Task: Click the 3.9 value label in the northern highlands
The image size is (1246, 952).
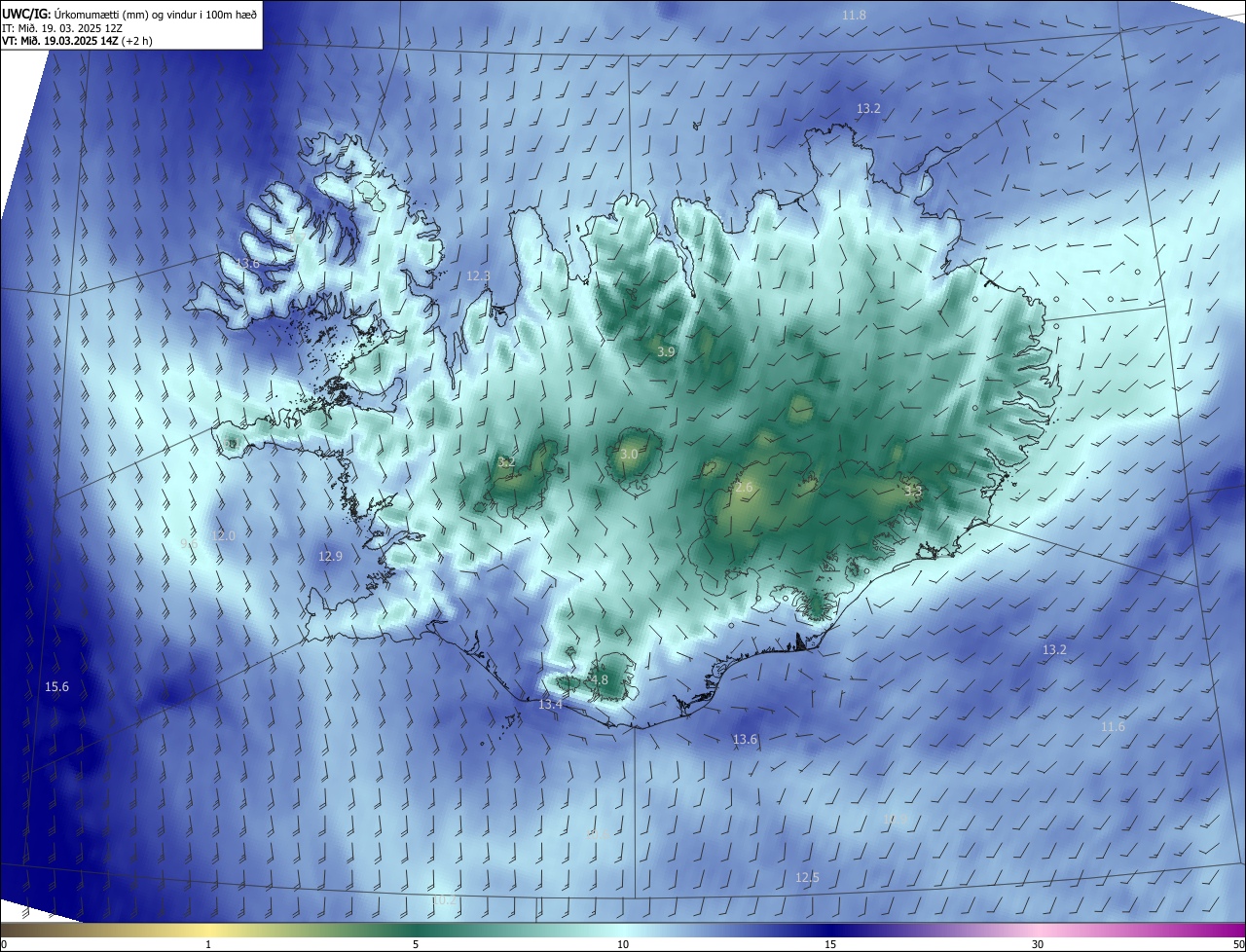Action: (x=666, y=351)
